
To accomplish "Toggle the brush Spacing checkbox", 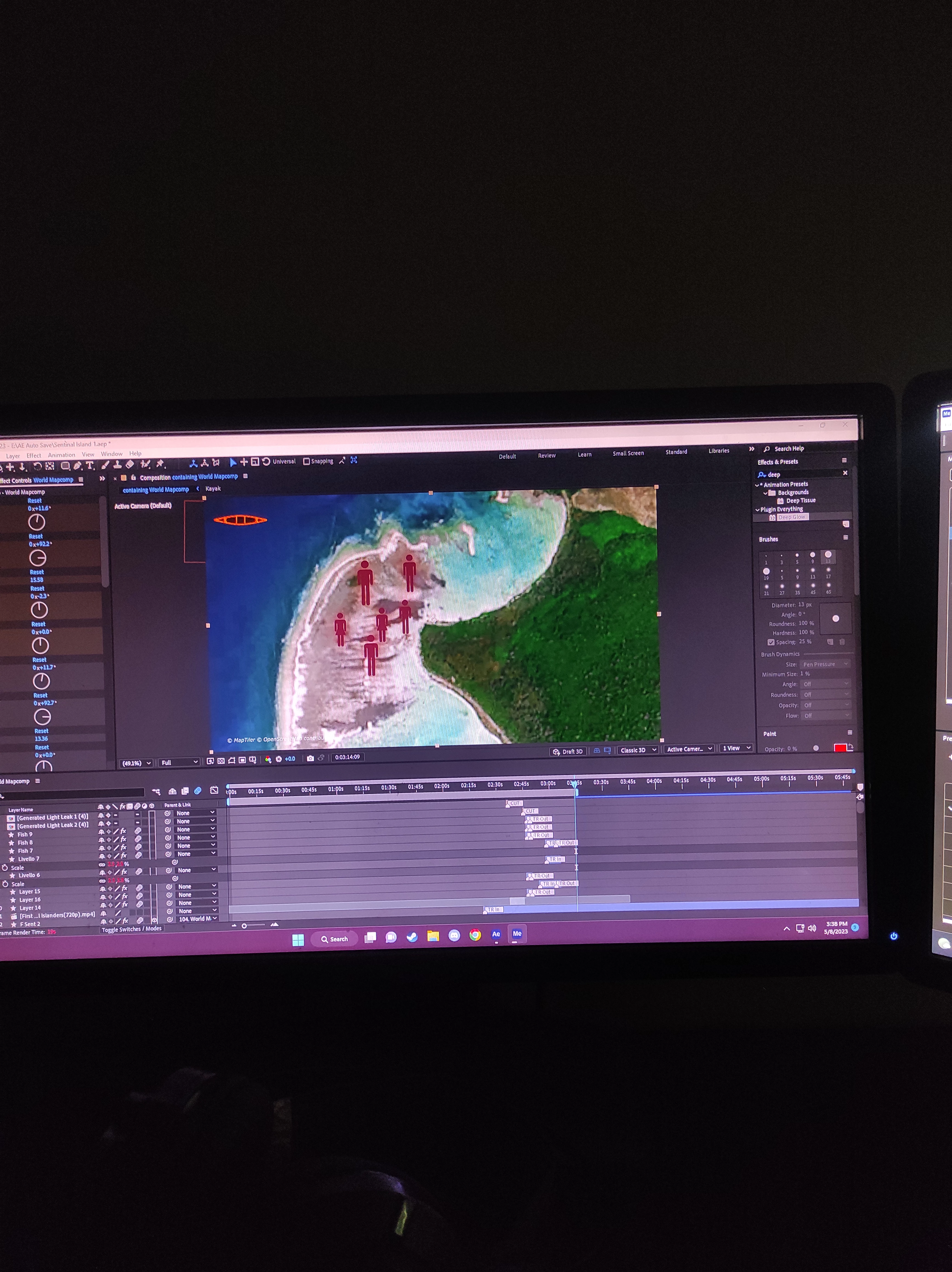I will click(x=771, y=642).
